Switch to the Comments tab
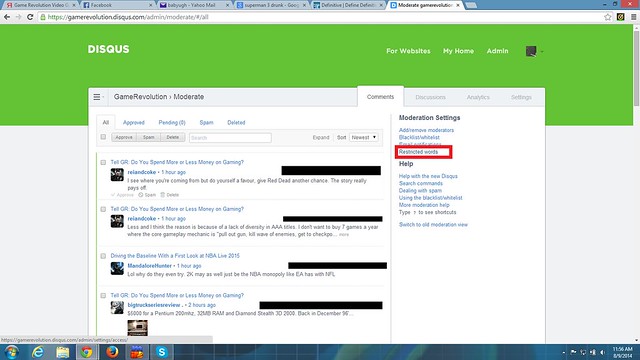 380,97
